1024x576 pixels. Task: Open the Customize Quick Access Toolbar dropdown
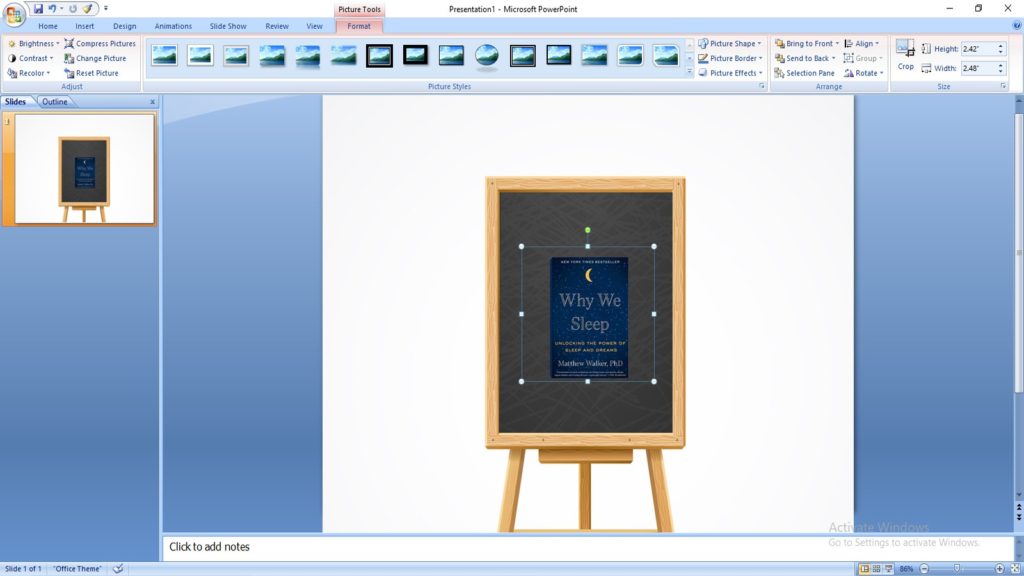[x=106, y=8]
